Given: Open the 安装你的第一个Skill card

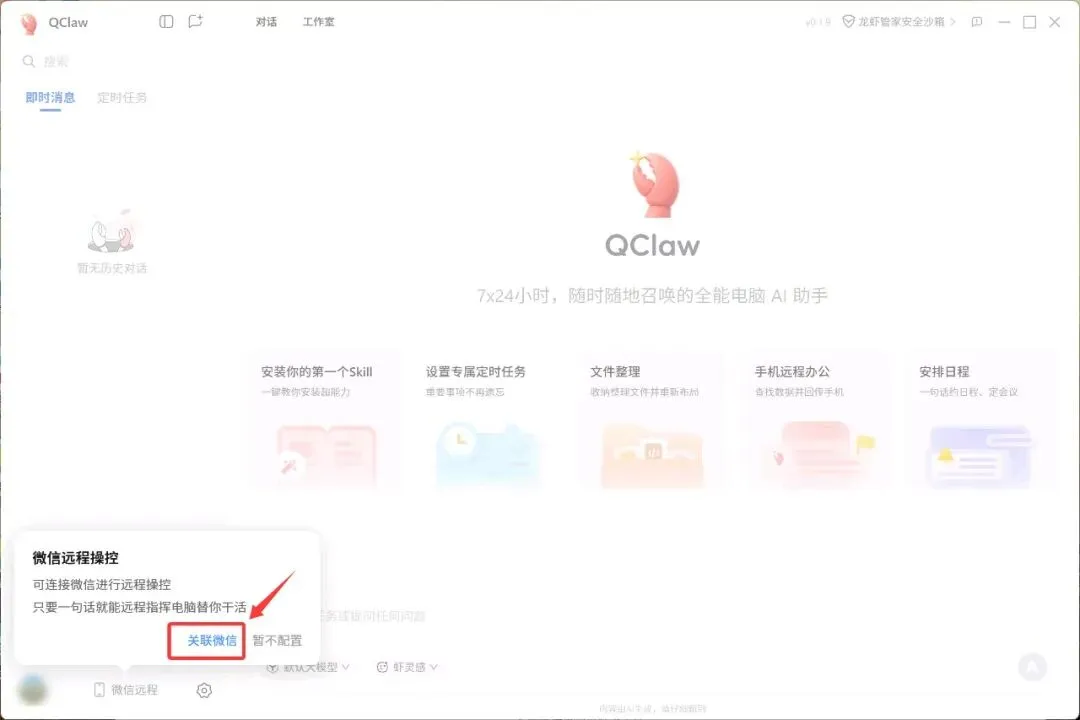Looking at the screenshot, I should pos(324,420).
